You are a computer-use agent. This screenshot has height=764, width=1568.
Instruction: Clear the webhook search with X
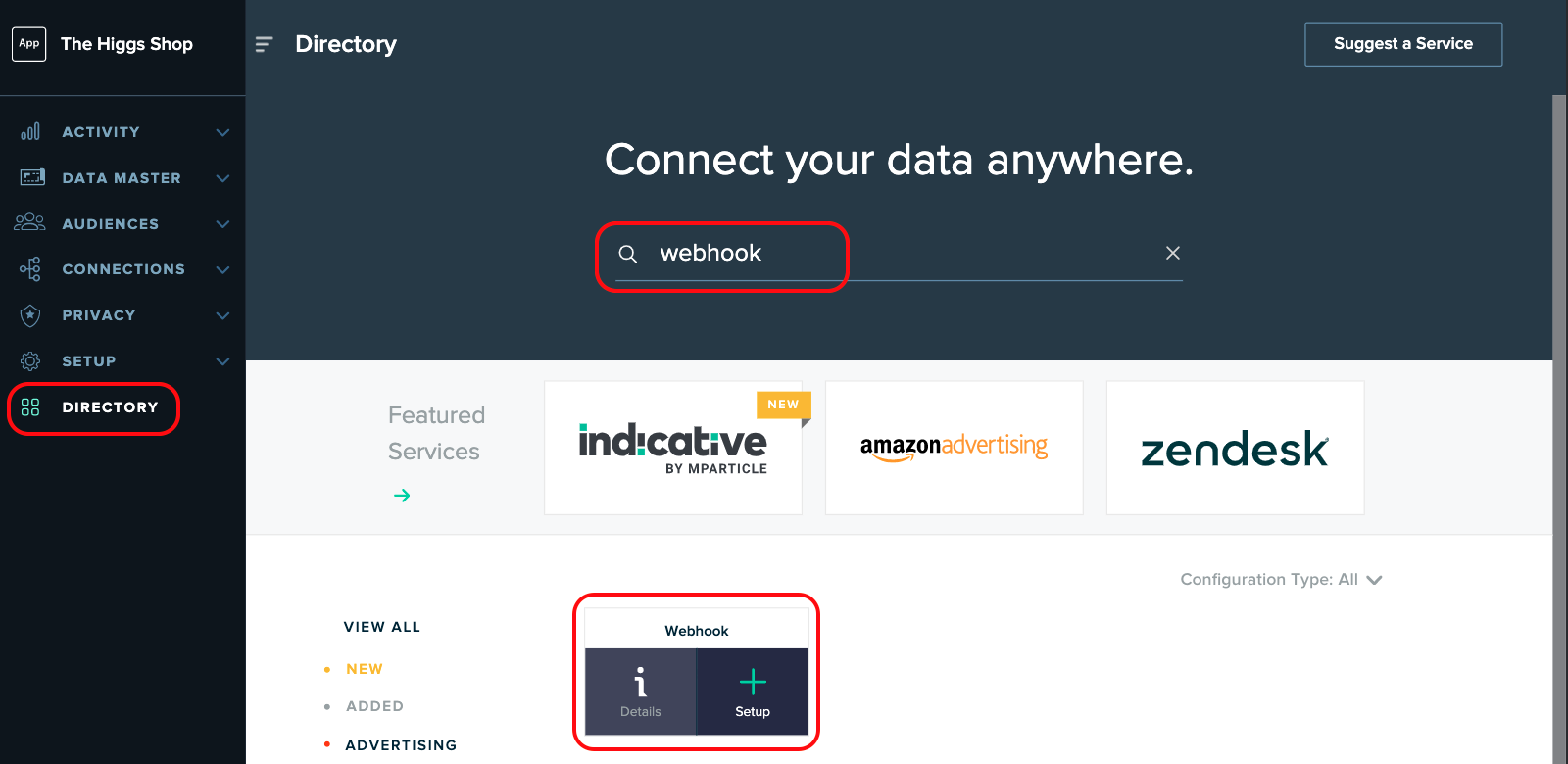(x=1172, y=253)
